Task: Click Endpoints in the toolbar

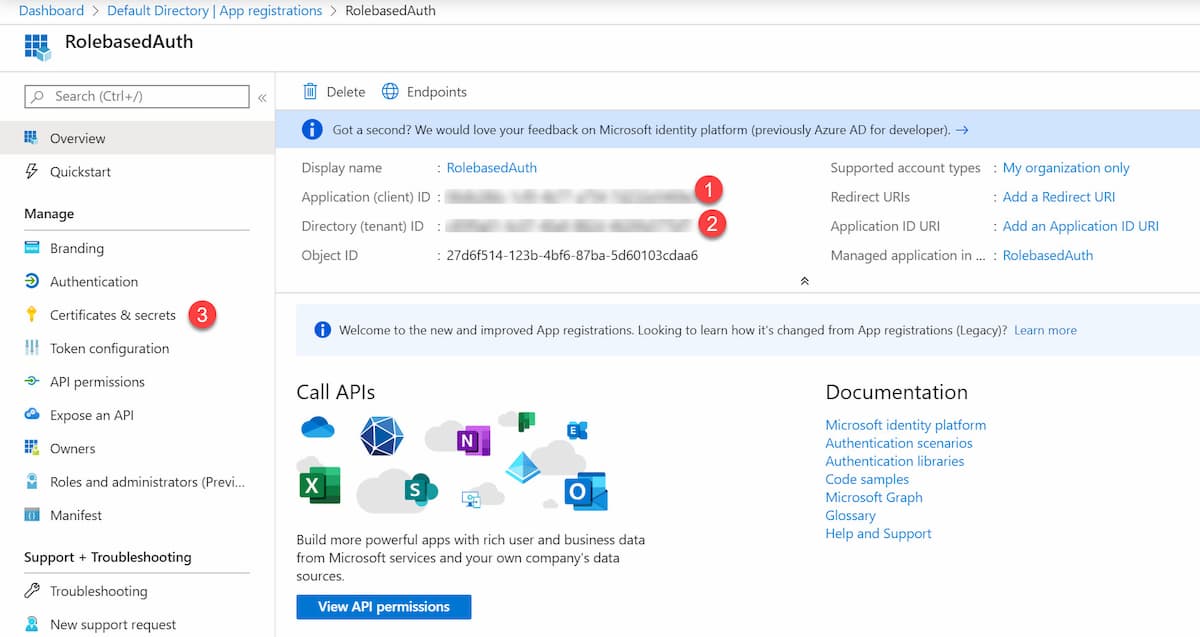Action: point(424,91)
